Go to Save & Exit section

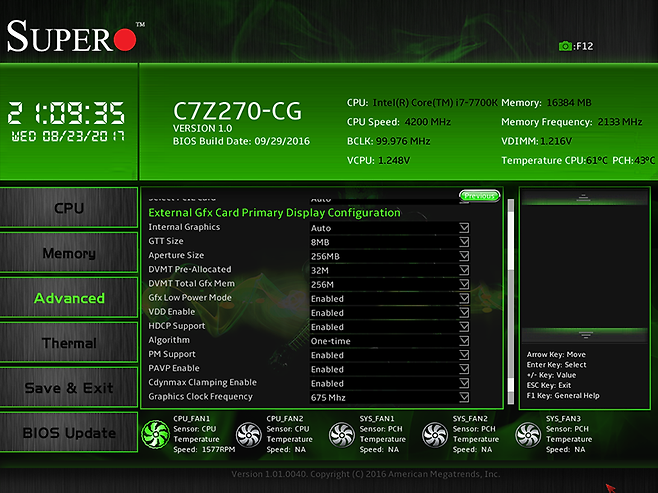coord(69,388)
